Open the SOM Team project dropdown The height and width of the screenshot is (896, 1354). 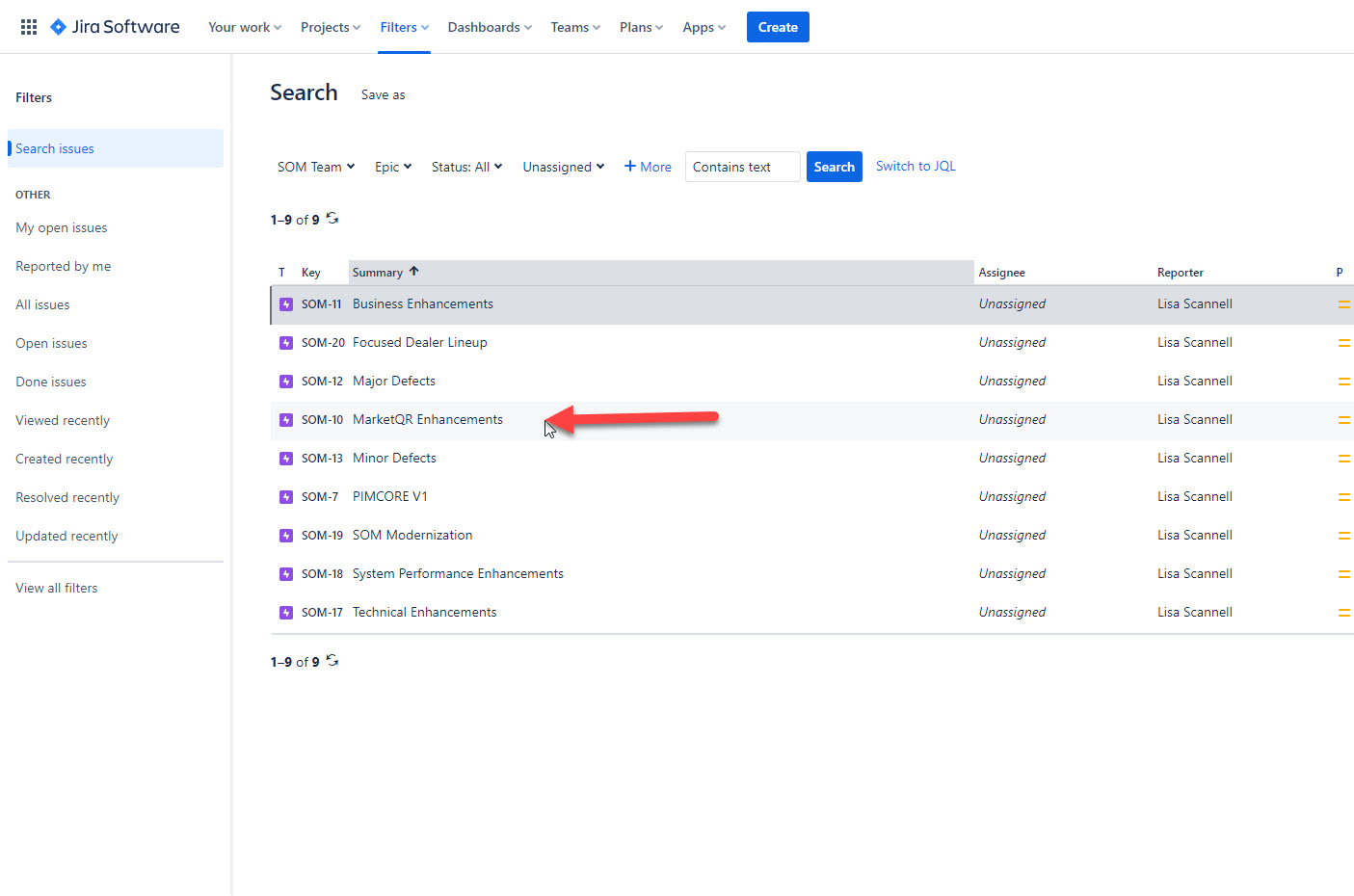point(315,166)
